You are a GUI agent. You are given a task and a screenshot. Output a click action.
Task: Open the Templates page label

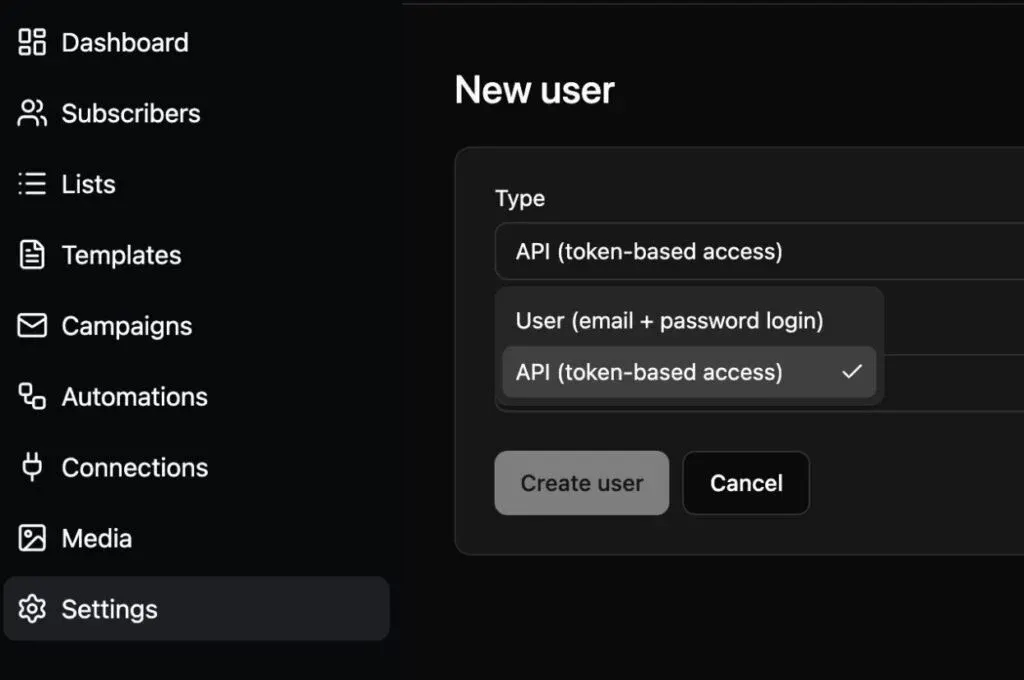[x=121, y=255]
